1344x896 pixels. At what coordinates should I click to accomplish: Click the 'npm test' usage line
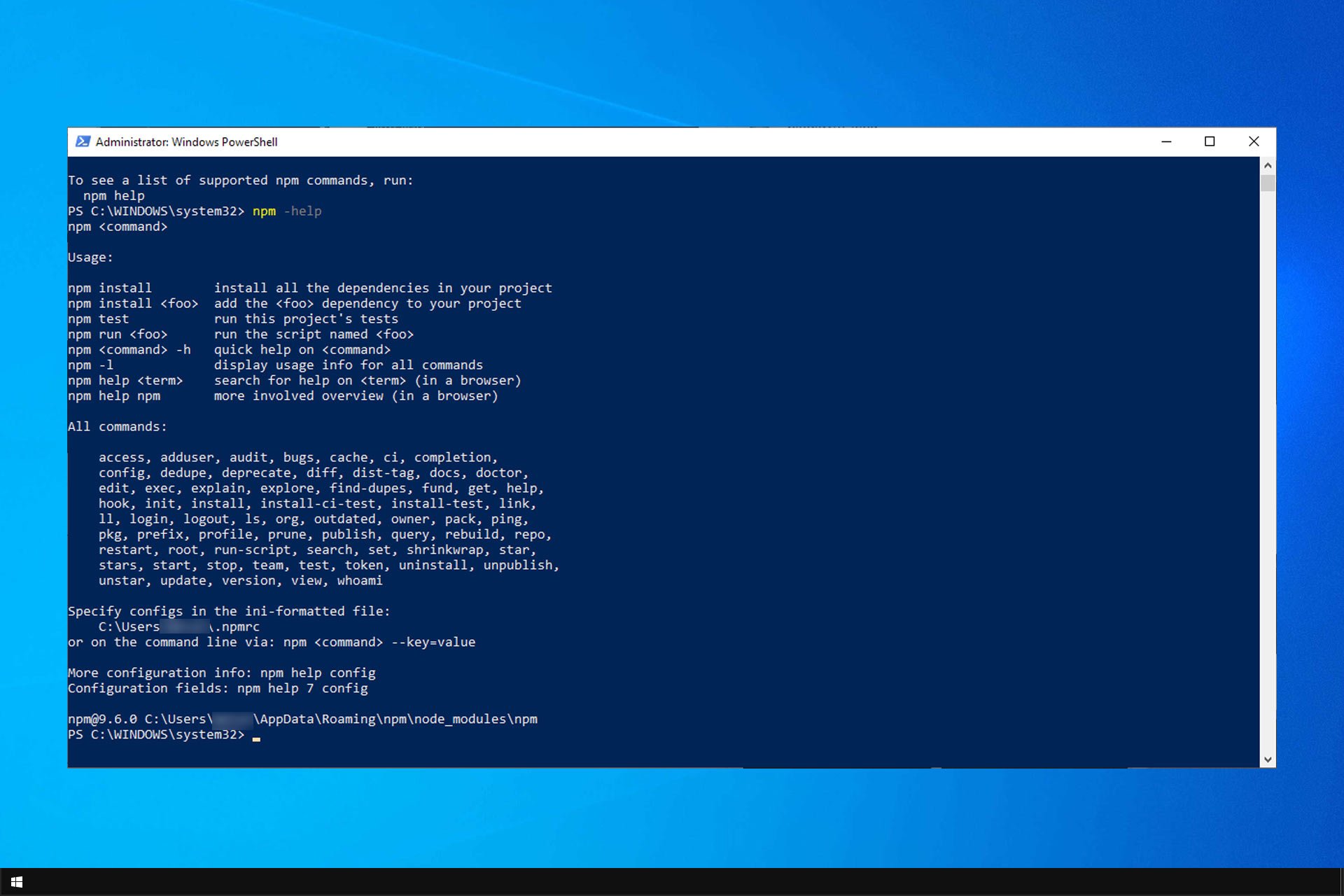tap(233, 319)
